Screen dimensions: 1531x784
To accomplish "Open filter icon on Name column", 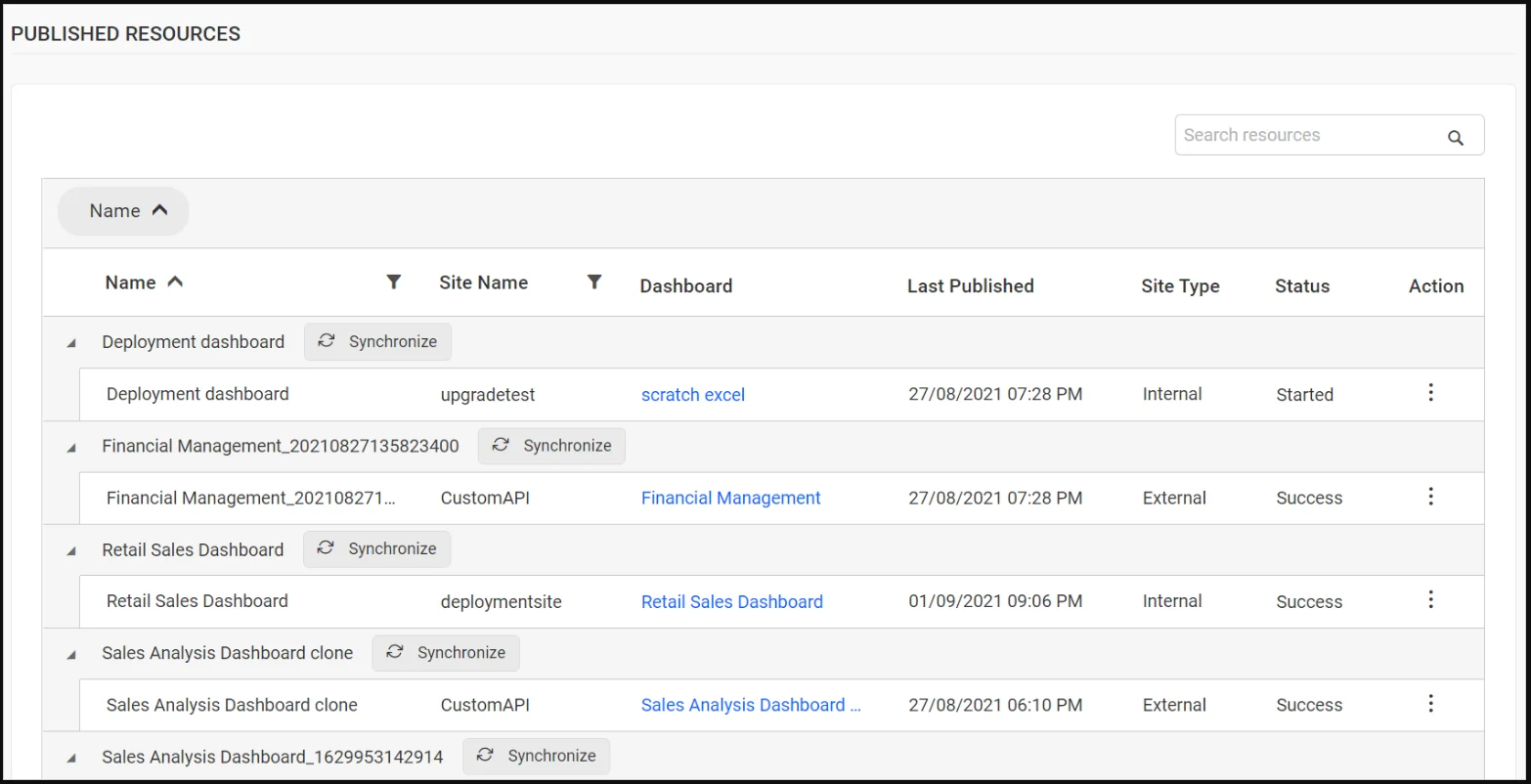I will pos(393,282).
